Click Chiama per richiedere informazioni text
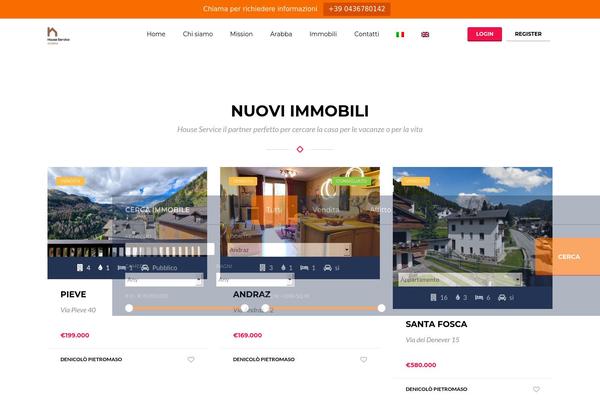This screenshot has width=600, height=400. (260, 9)
